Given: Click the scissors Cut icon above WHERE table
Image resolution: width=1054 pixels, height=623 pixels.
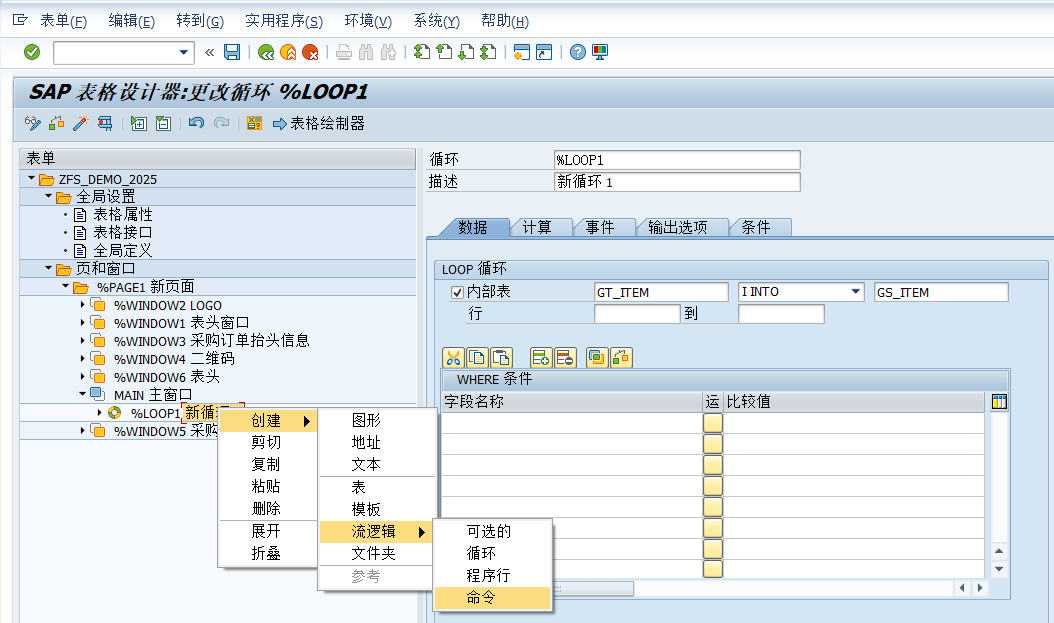Looking at the screenshot, I should [x=454, y=358].
